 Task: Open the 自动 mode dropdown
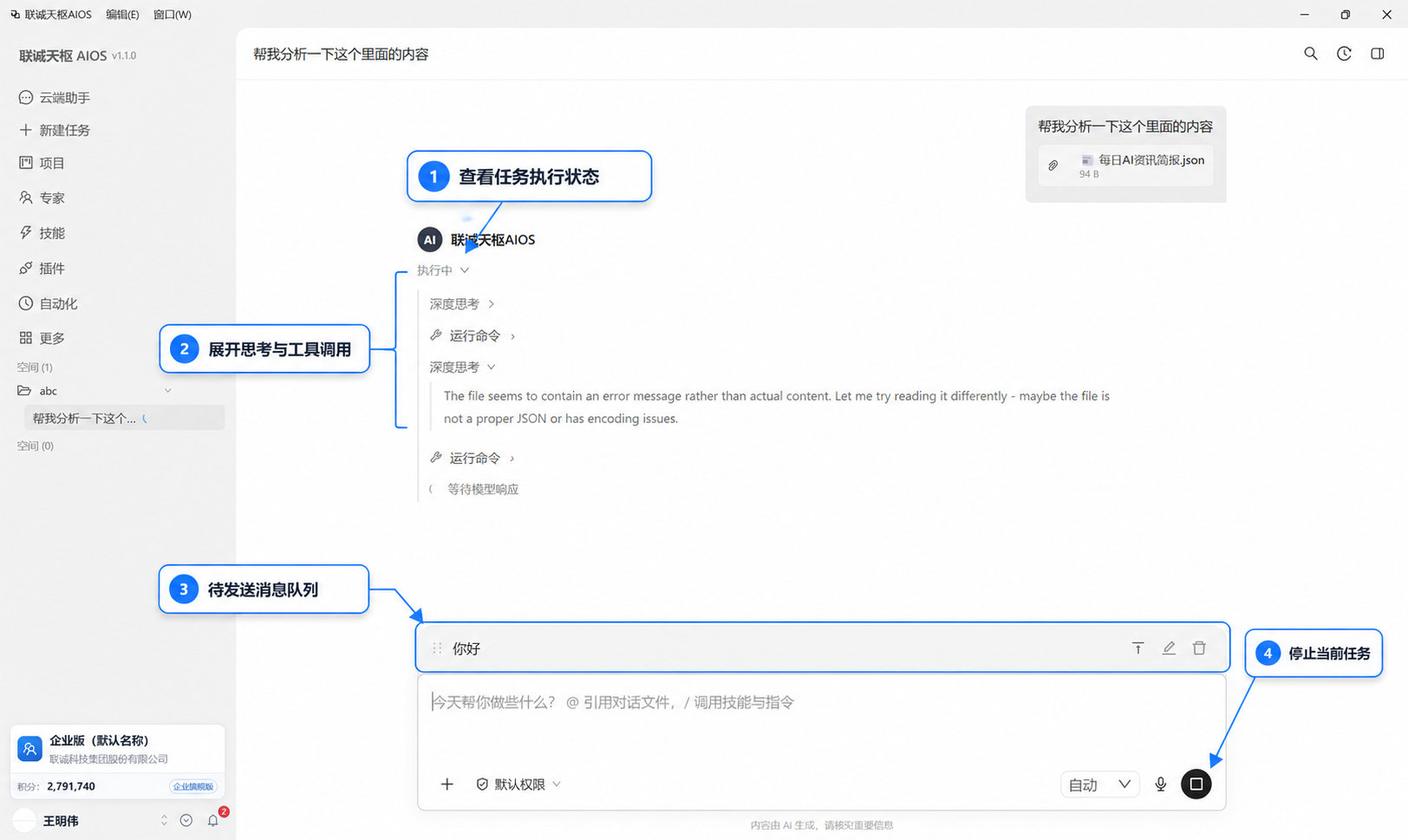coord(1099,785)
